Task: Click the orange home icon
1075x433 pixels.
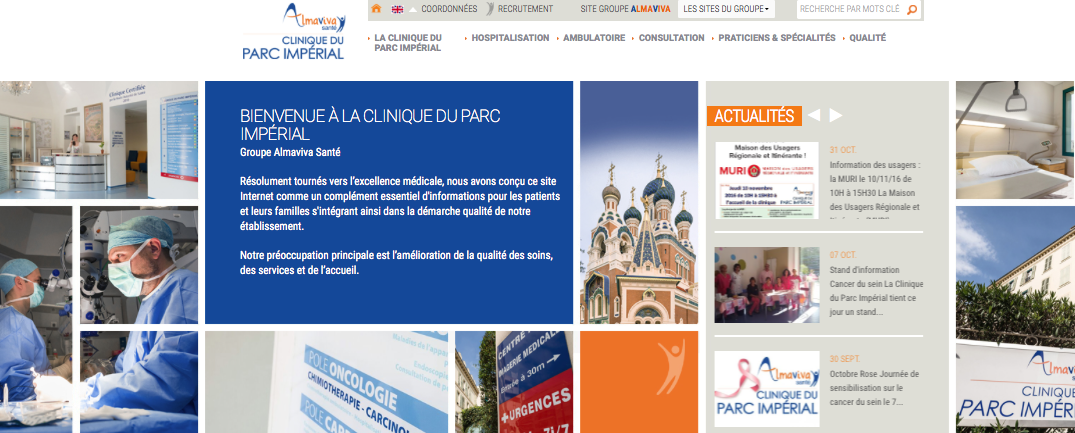Action: (376, 9)
